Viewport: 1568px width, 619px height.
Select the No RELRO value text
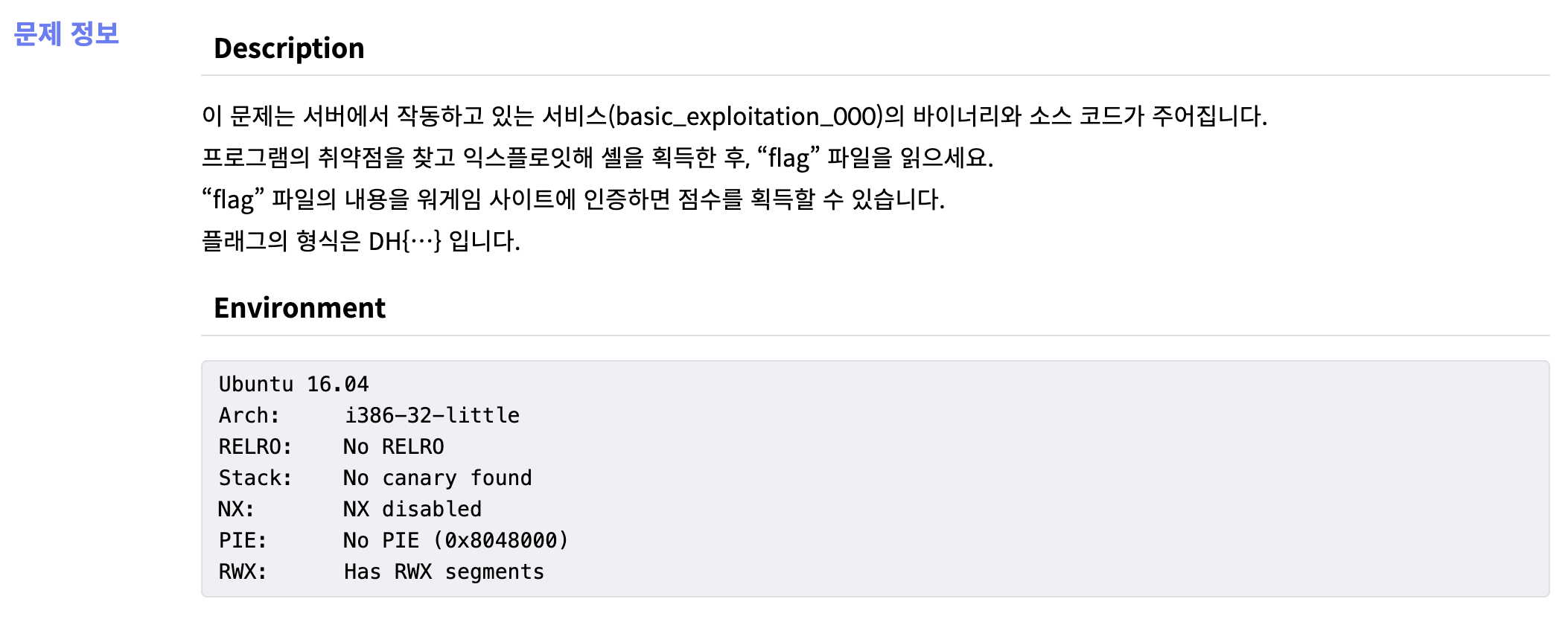pos(394,446)
